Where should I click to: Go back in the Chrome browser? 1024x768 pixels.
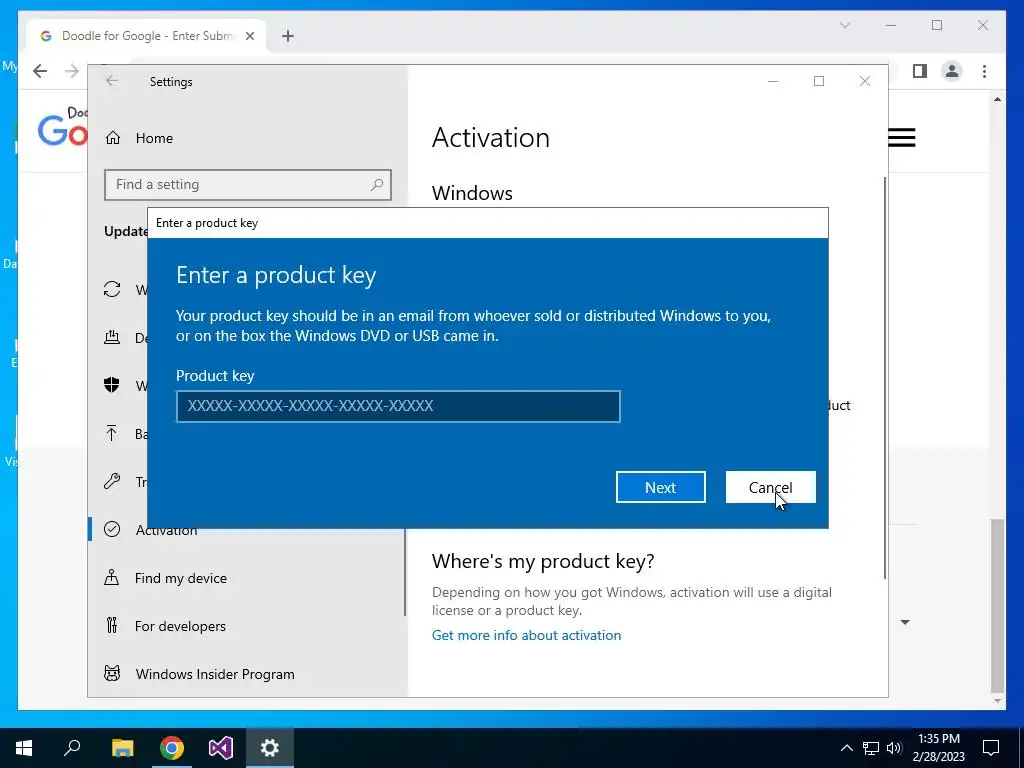click(x=40, y=71)
